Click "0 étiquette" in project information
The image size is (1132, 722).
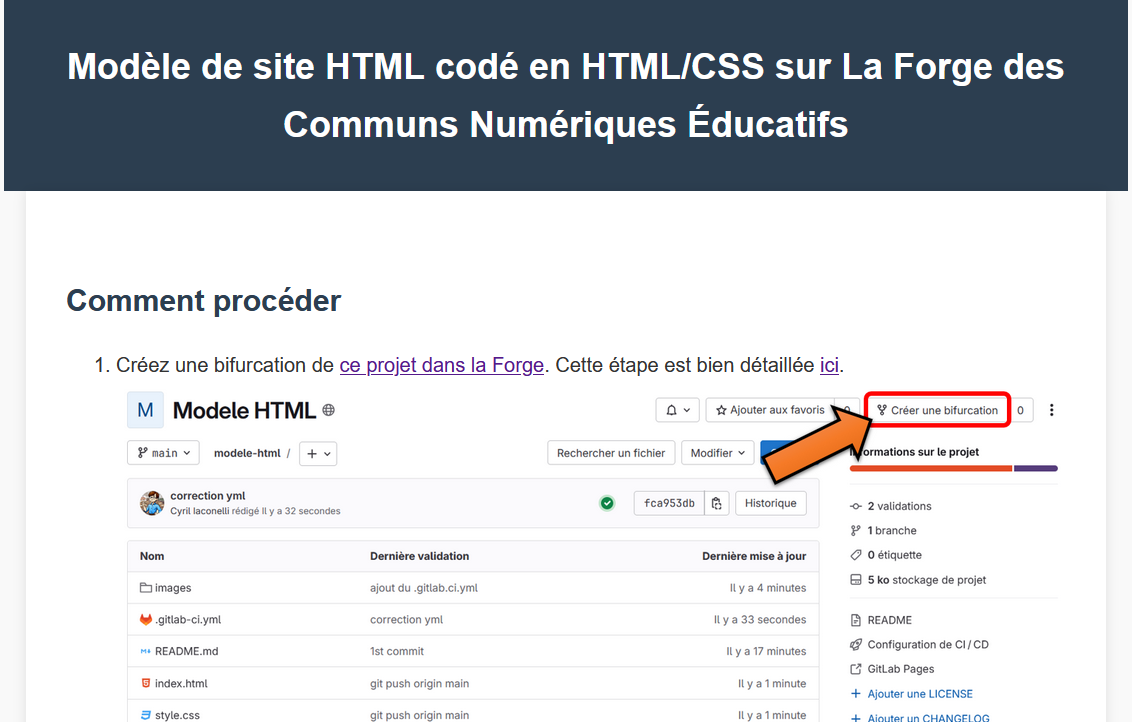(x=894, y=555)
